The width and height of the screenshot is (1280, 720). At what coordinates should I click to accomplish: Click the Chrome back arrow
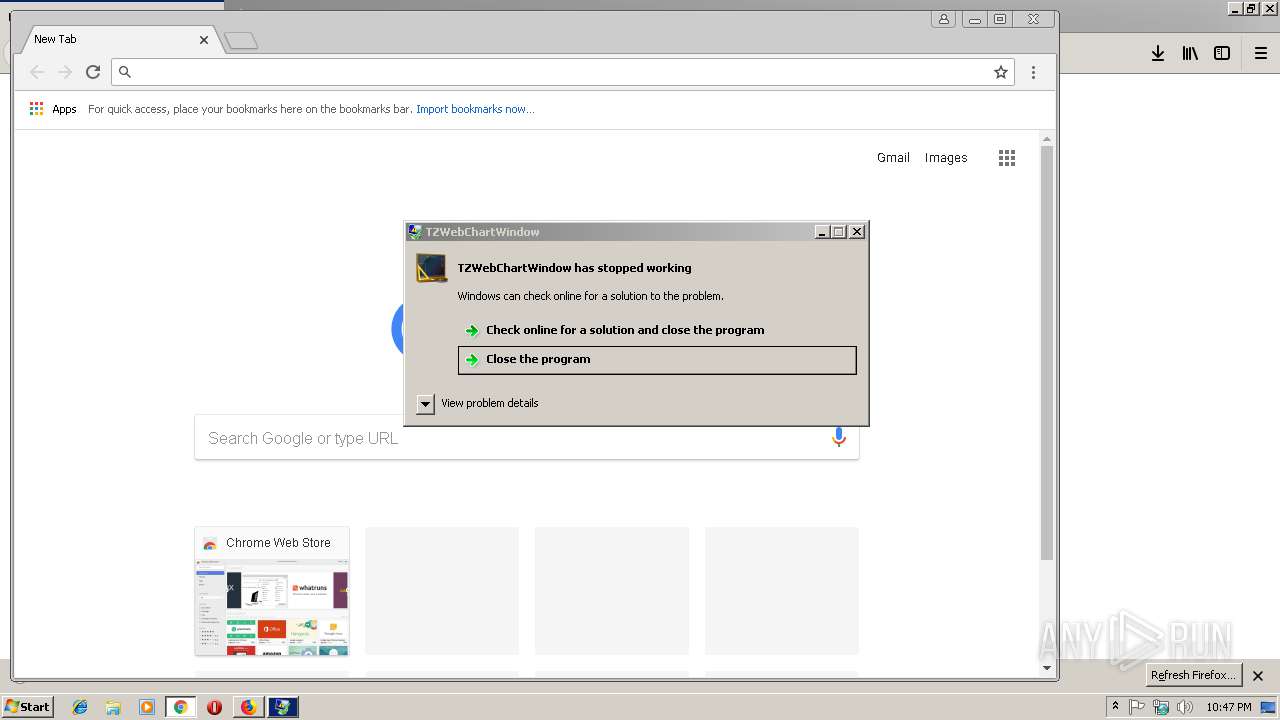click(x=37, y=72)
